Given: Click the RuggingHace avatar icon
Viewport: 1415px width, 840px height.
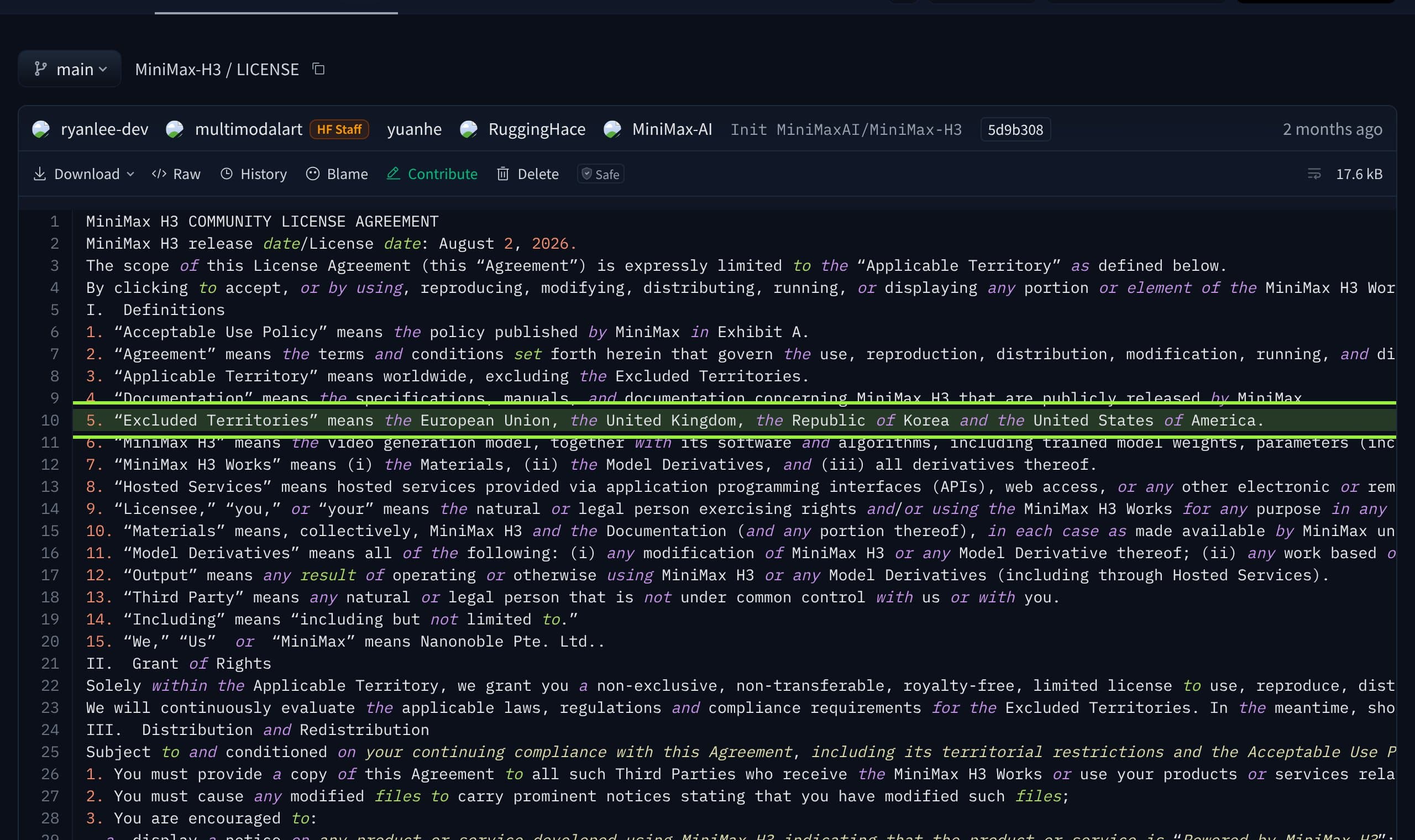Looking at the screenshot, I should [468, 129].
